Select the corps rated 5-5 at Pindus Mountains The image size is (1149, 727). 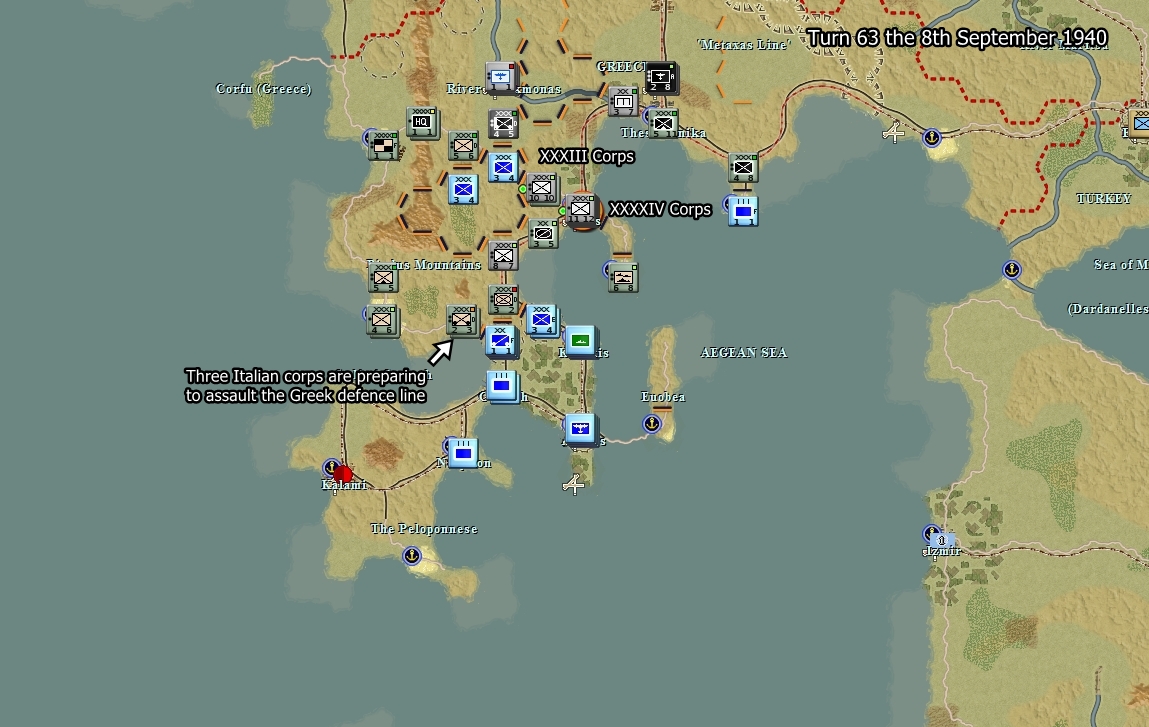click(x=383, y=278)
